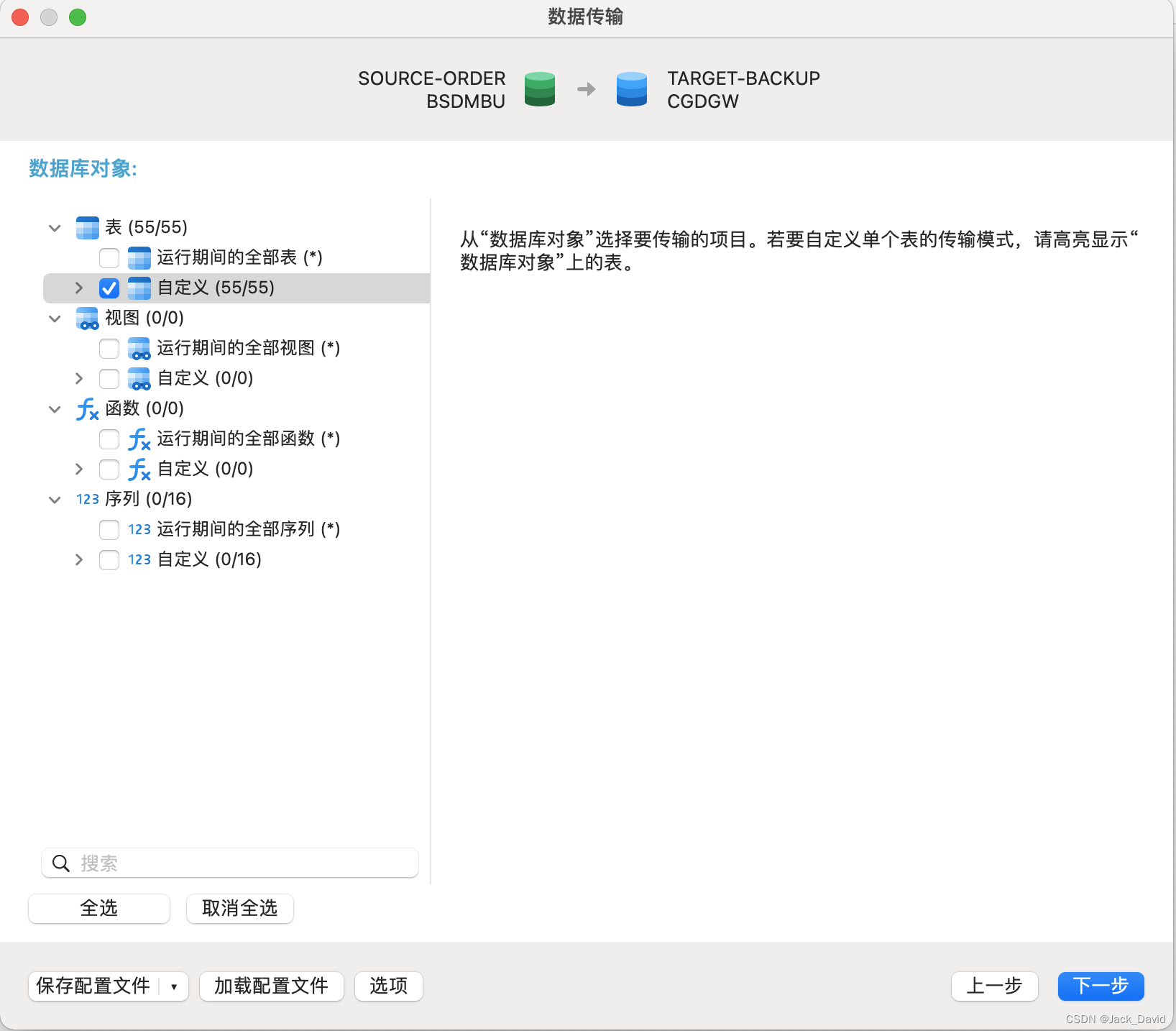Click fx icon in functions 自定义 (0/0) row
The height and width of the screenshot is (1031, 1176).
click(x=139, y=469)
